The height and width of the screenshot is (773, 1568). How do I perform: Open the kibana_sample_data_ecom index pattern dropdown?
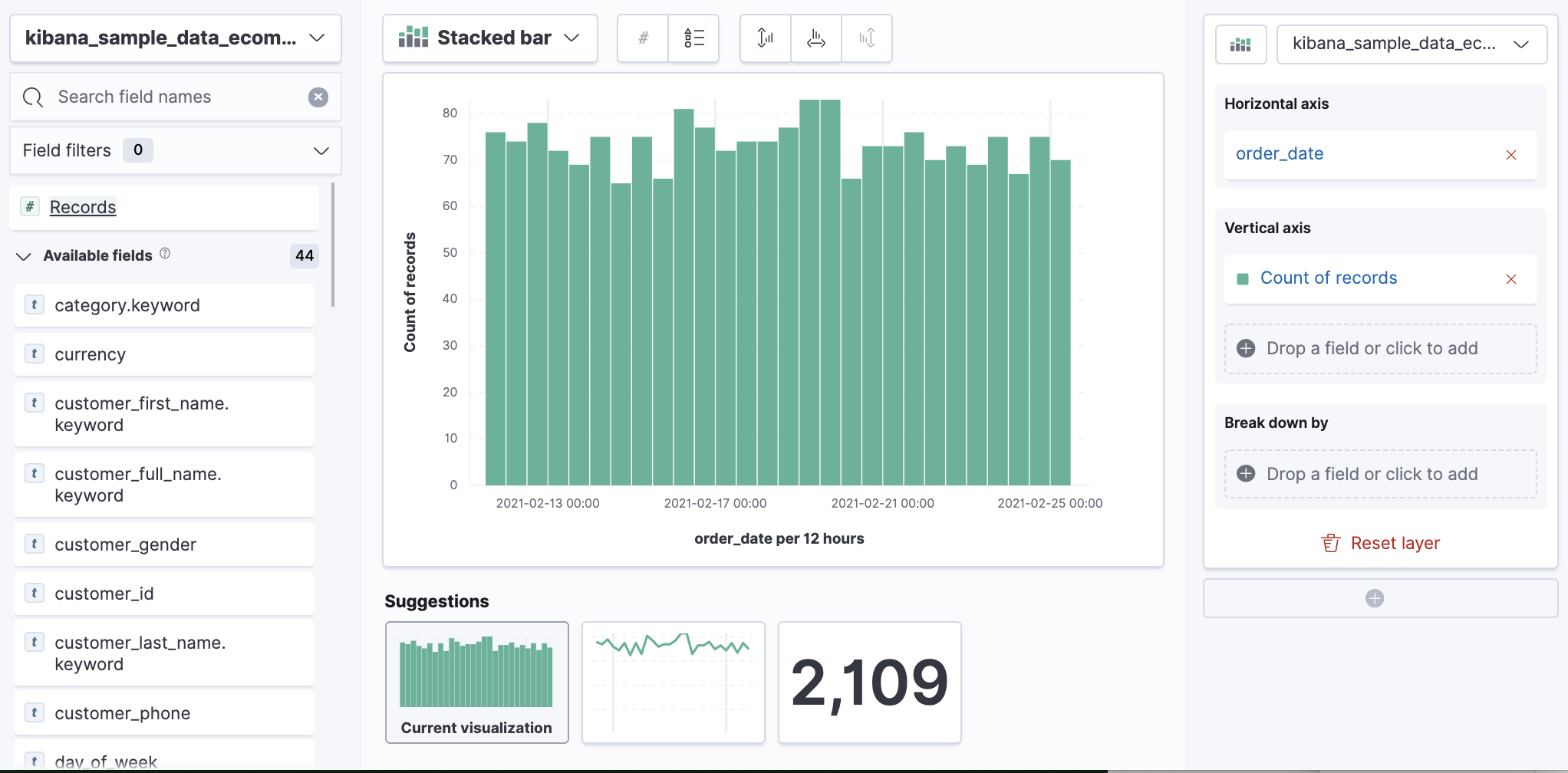point(175,38)
